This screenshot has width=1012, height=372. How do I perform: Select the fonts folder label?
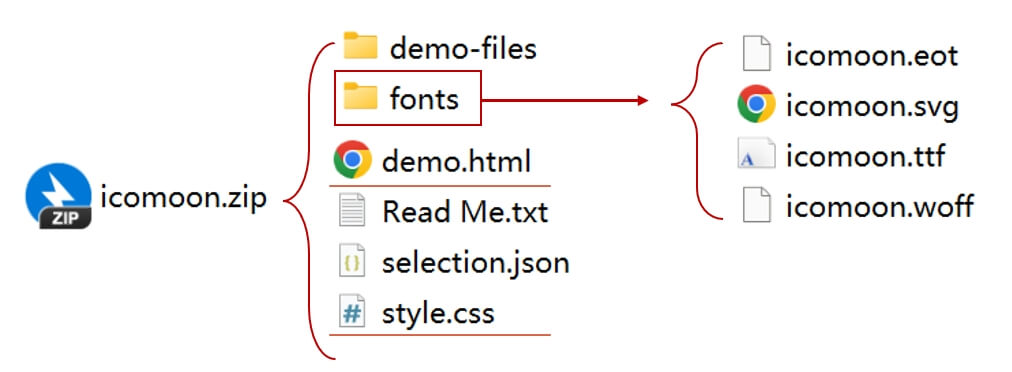click(x=424, y=99)
